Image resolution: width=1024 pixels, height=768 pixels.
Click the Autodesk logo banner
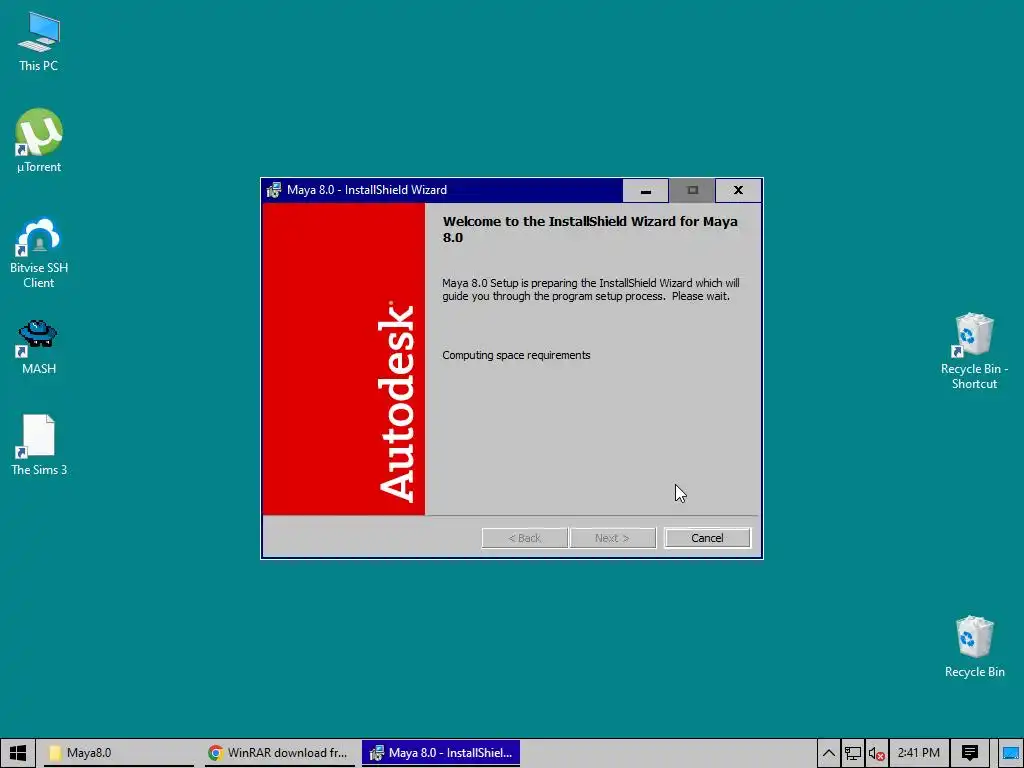click(344, 359)
